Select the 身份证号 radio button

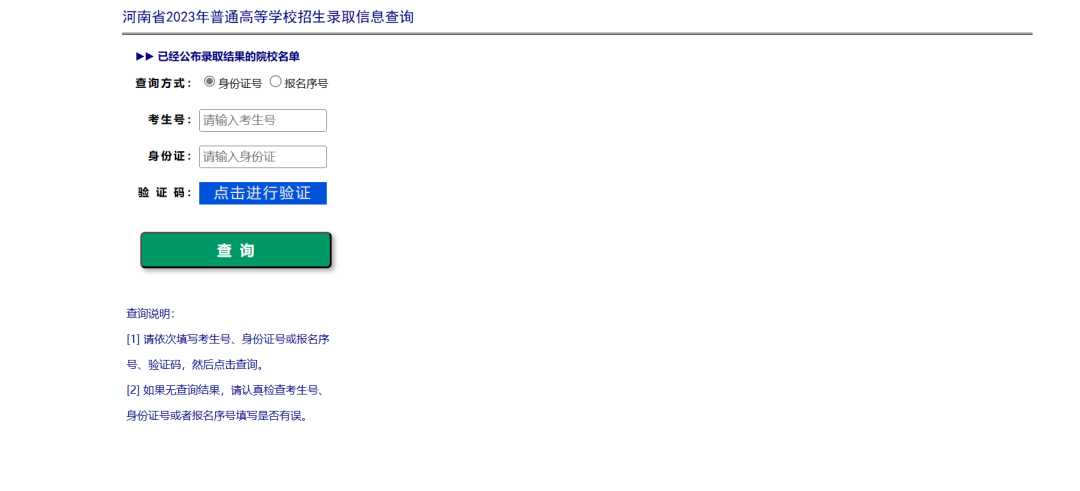point(210,82)
